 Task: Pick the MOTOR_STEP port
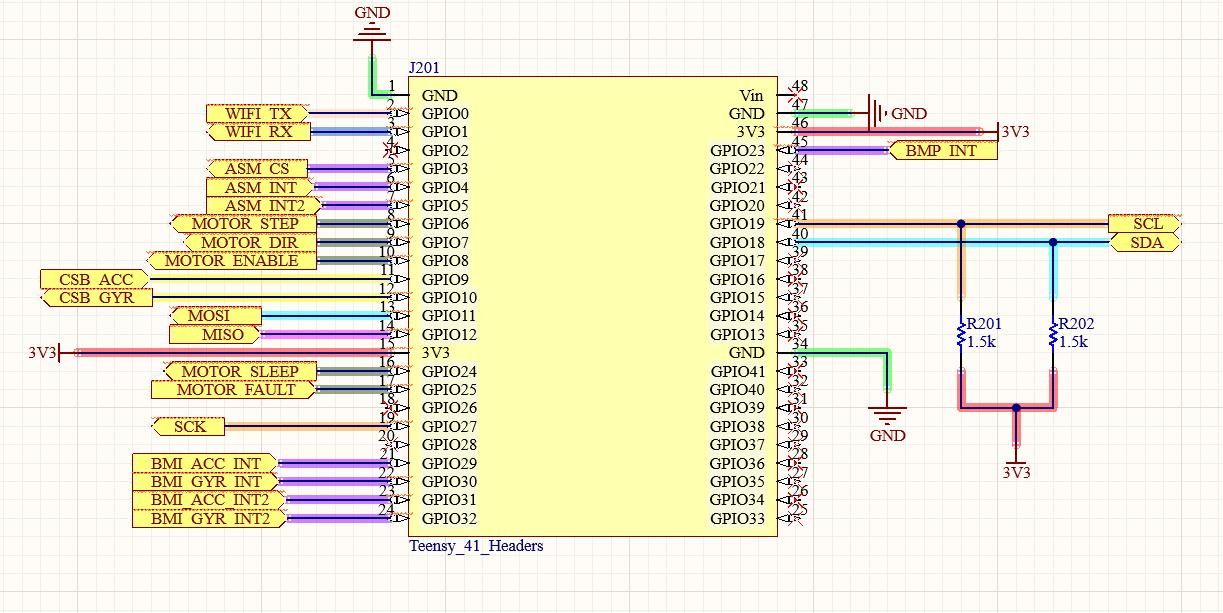click(243, 224)
